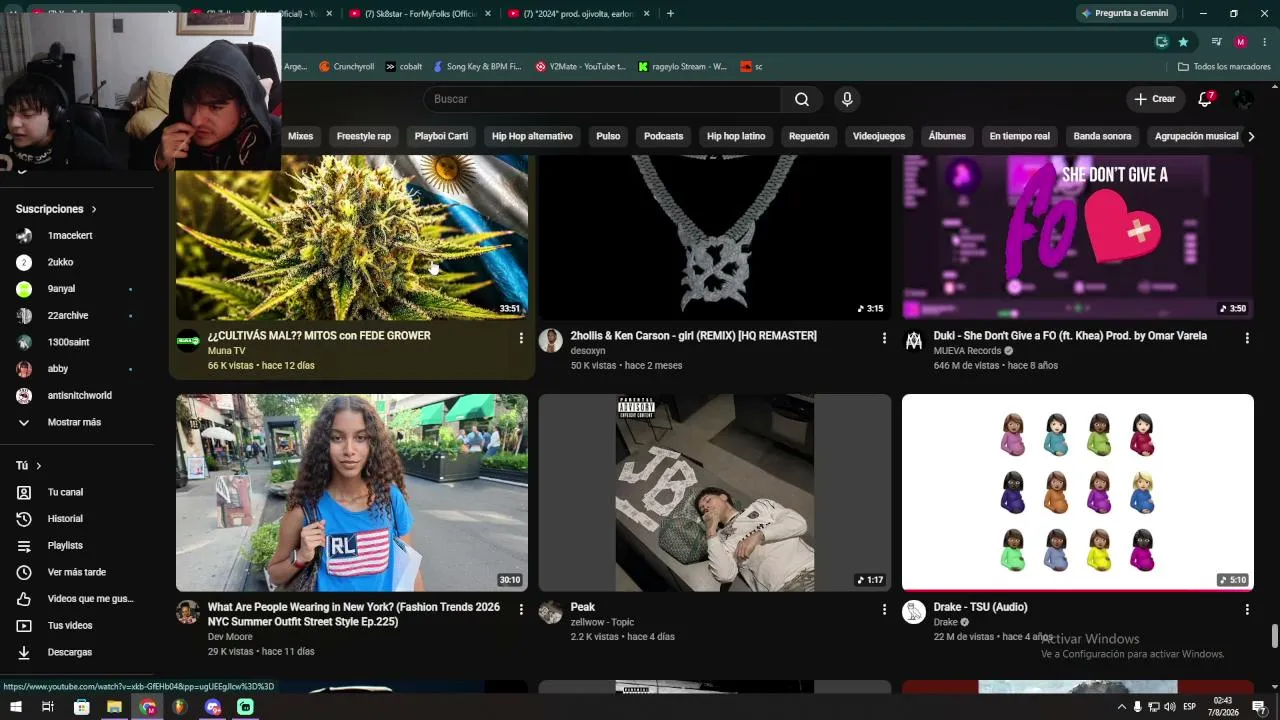Open Muna TV channel avatar
1280x720 pixels.
coord(188,341)
